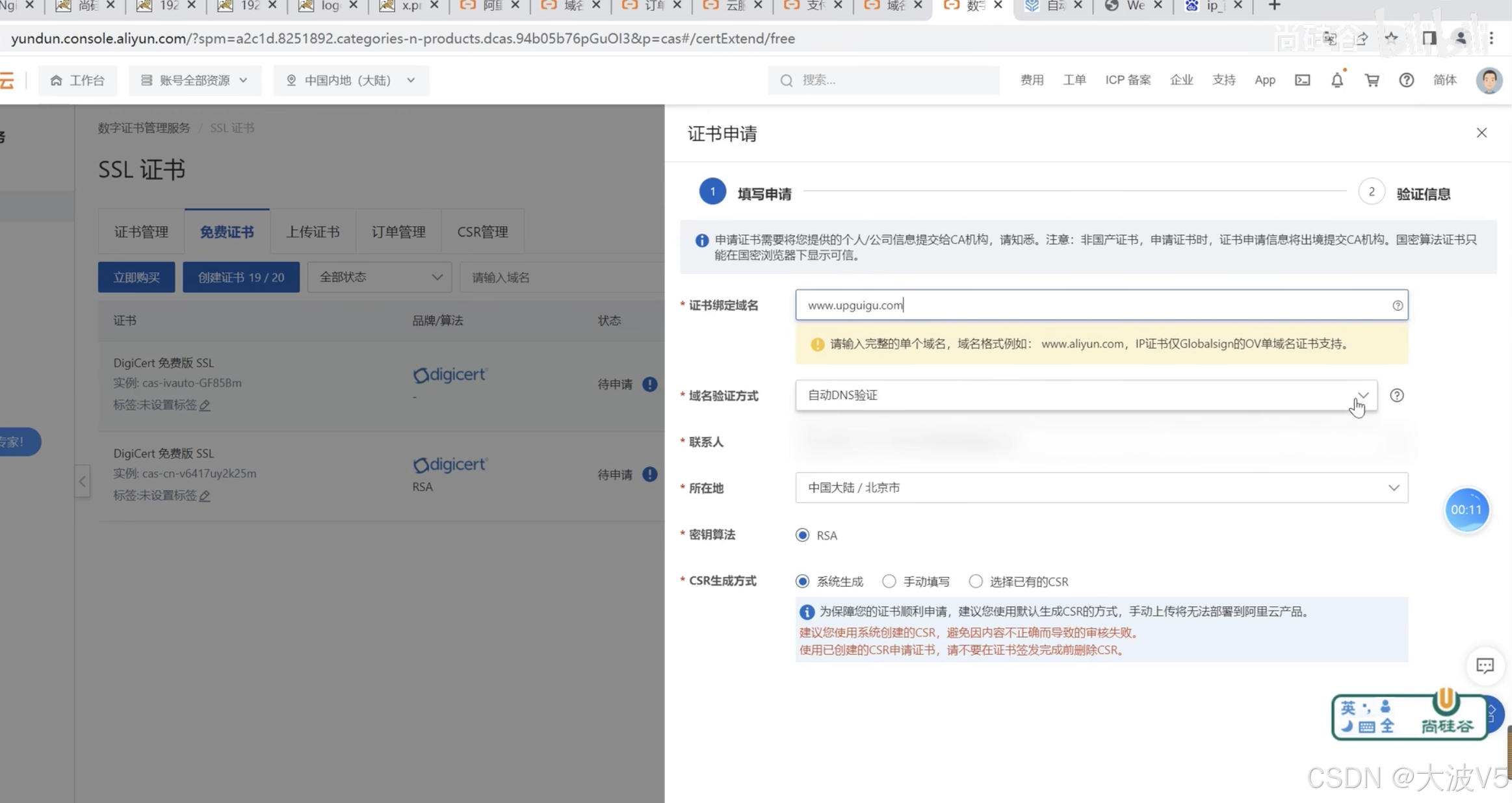Open the Cloud Shell terminal icon
Image resolution: width=1512 pixels, height=803 pixels.
click(x=1302, y=80)
